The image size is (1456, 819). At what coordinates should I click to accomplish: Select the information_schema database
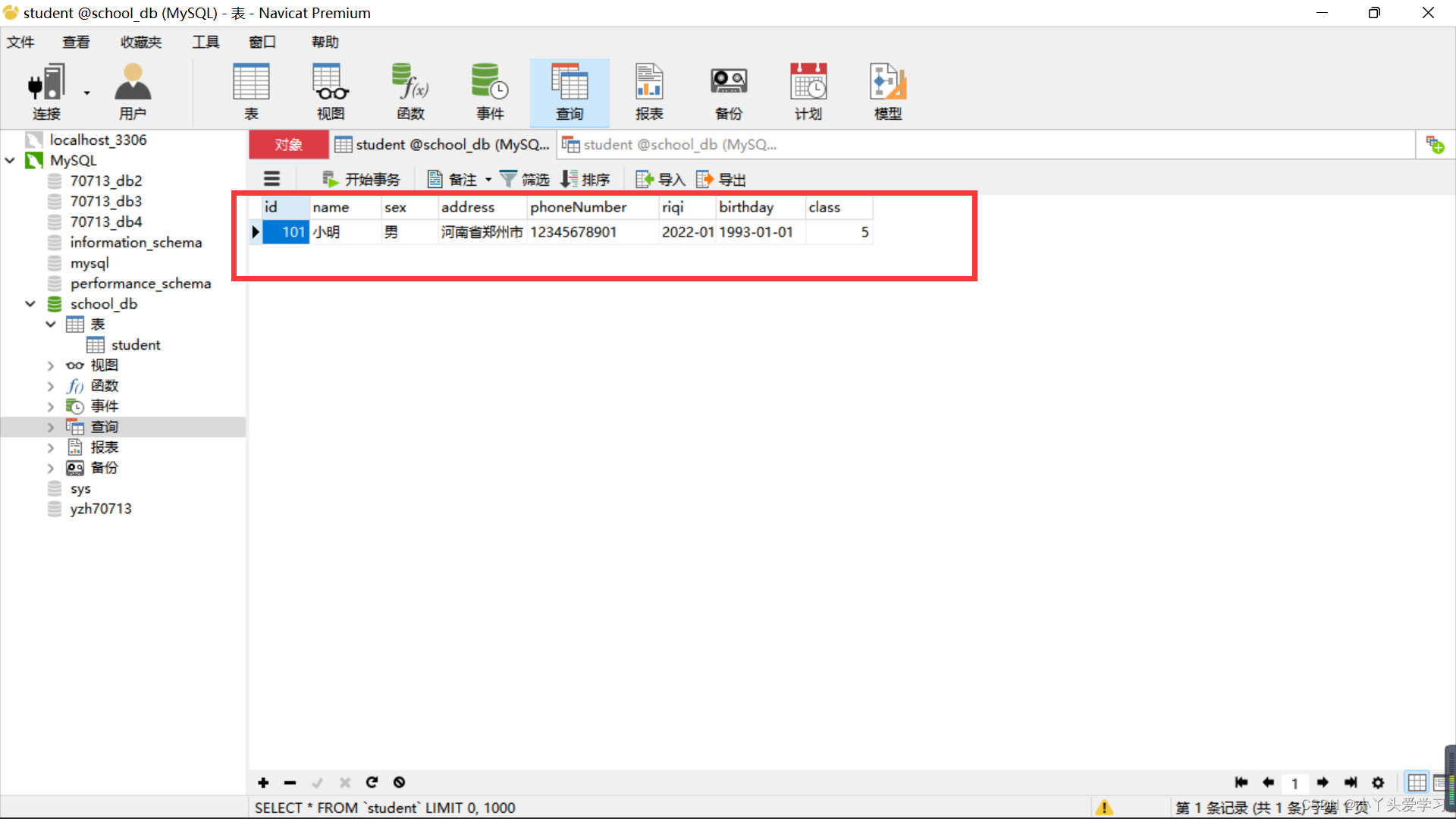pyautogui.click(x=136, y=242)
